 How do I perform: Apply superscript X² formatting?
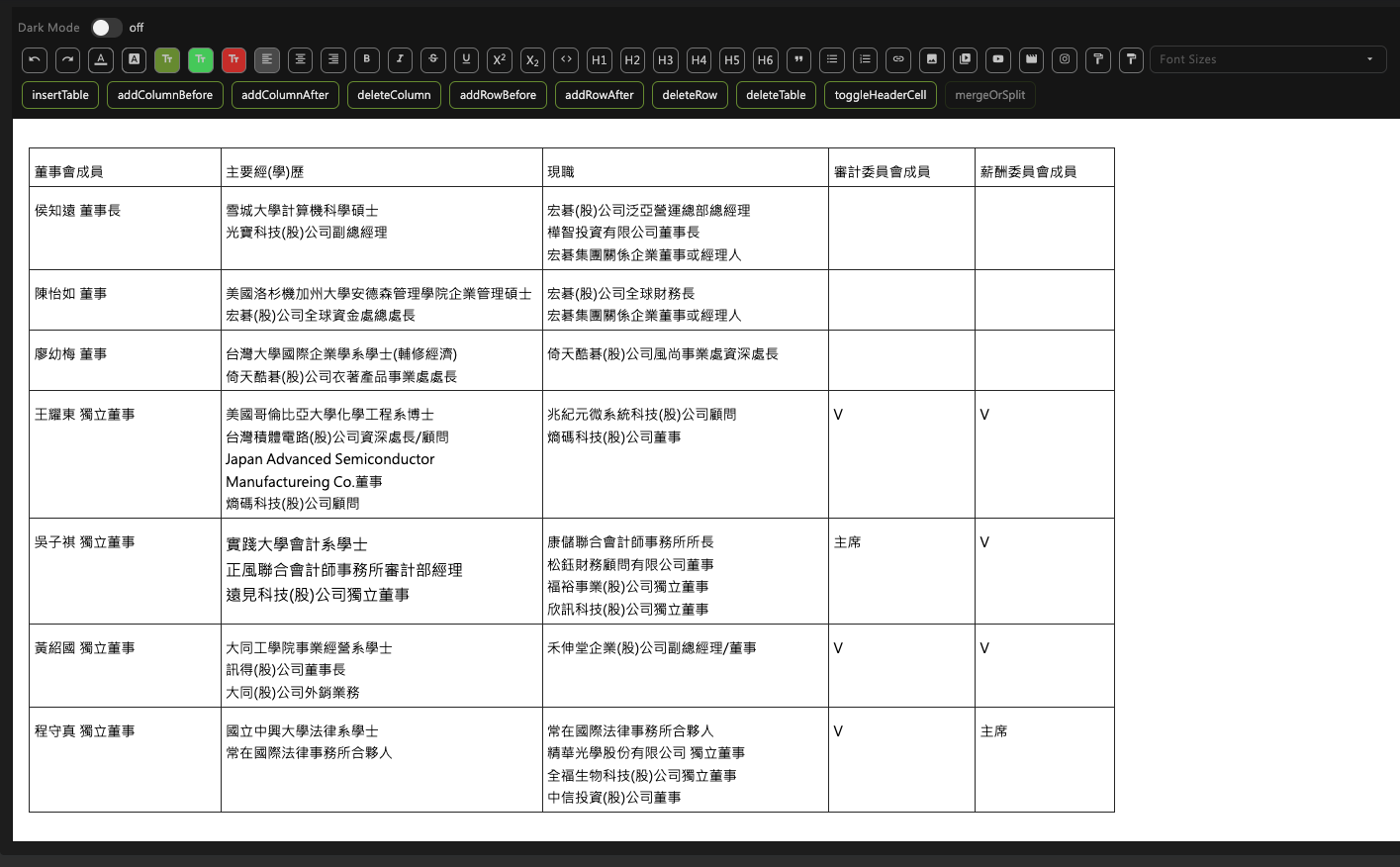tap(500, 59)
